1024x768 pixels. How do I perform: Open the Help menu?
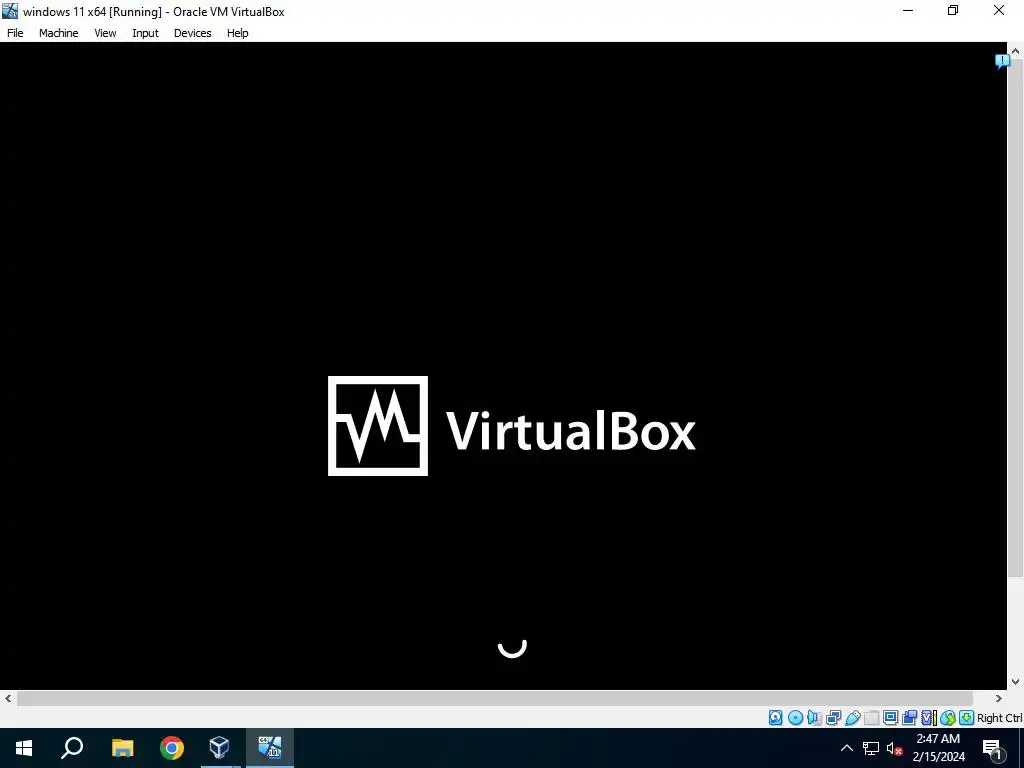click(237, 33)
